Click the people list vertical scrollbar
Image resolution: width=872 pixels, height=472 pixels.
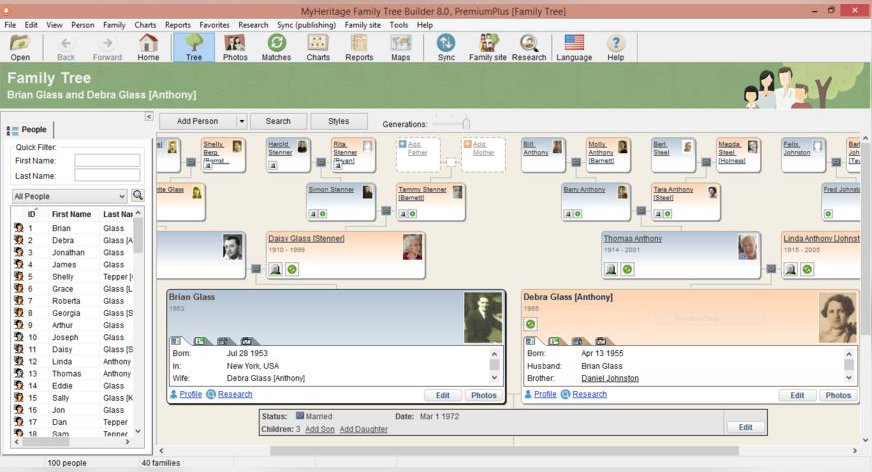[x=138, y=236]
